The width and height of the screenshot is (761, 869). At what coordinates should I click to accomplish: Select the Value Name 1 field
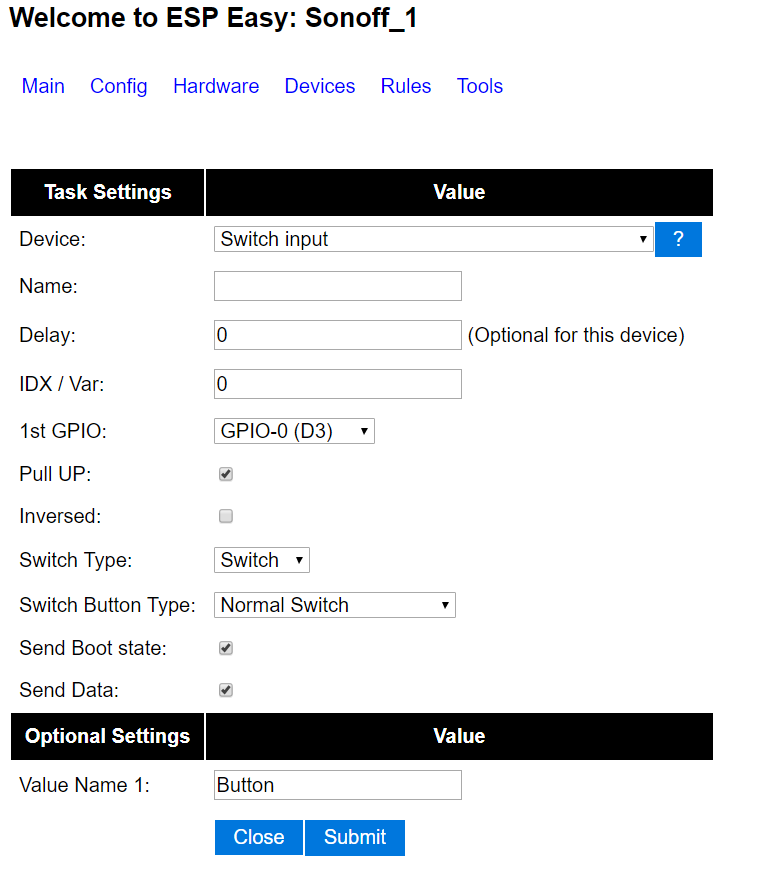(338, 785)
